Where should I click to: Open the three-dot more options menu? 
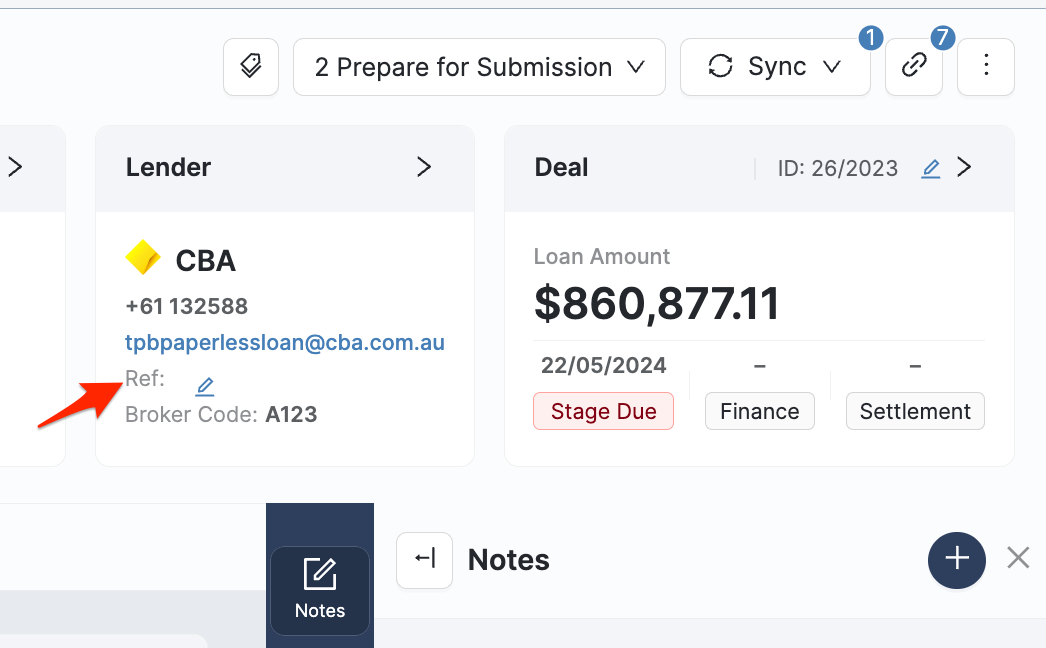(985, 67)
